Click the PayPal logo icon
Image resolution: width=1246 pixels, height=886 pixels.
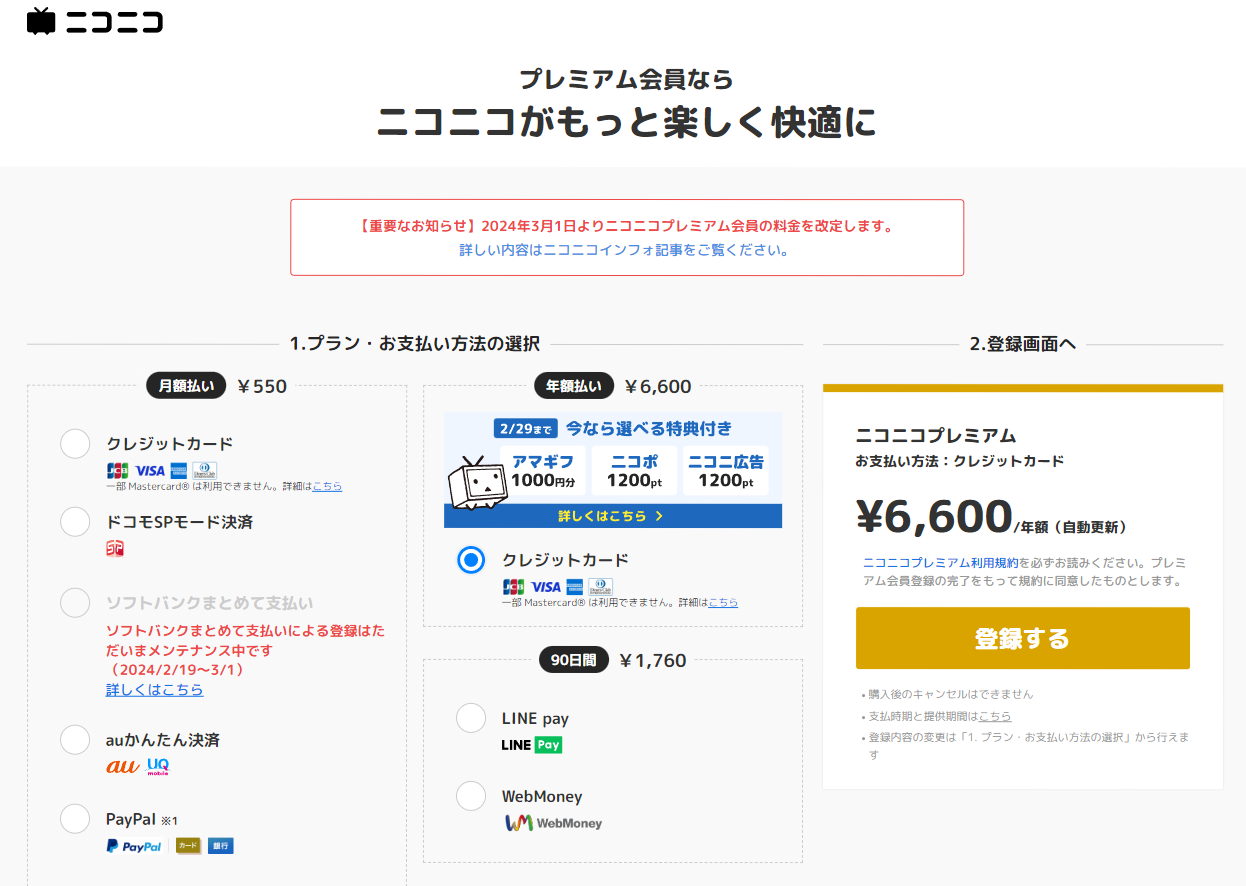tap(134, 846)
